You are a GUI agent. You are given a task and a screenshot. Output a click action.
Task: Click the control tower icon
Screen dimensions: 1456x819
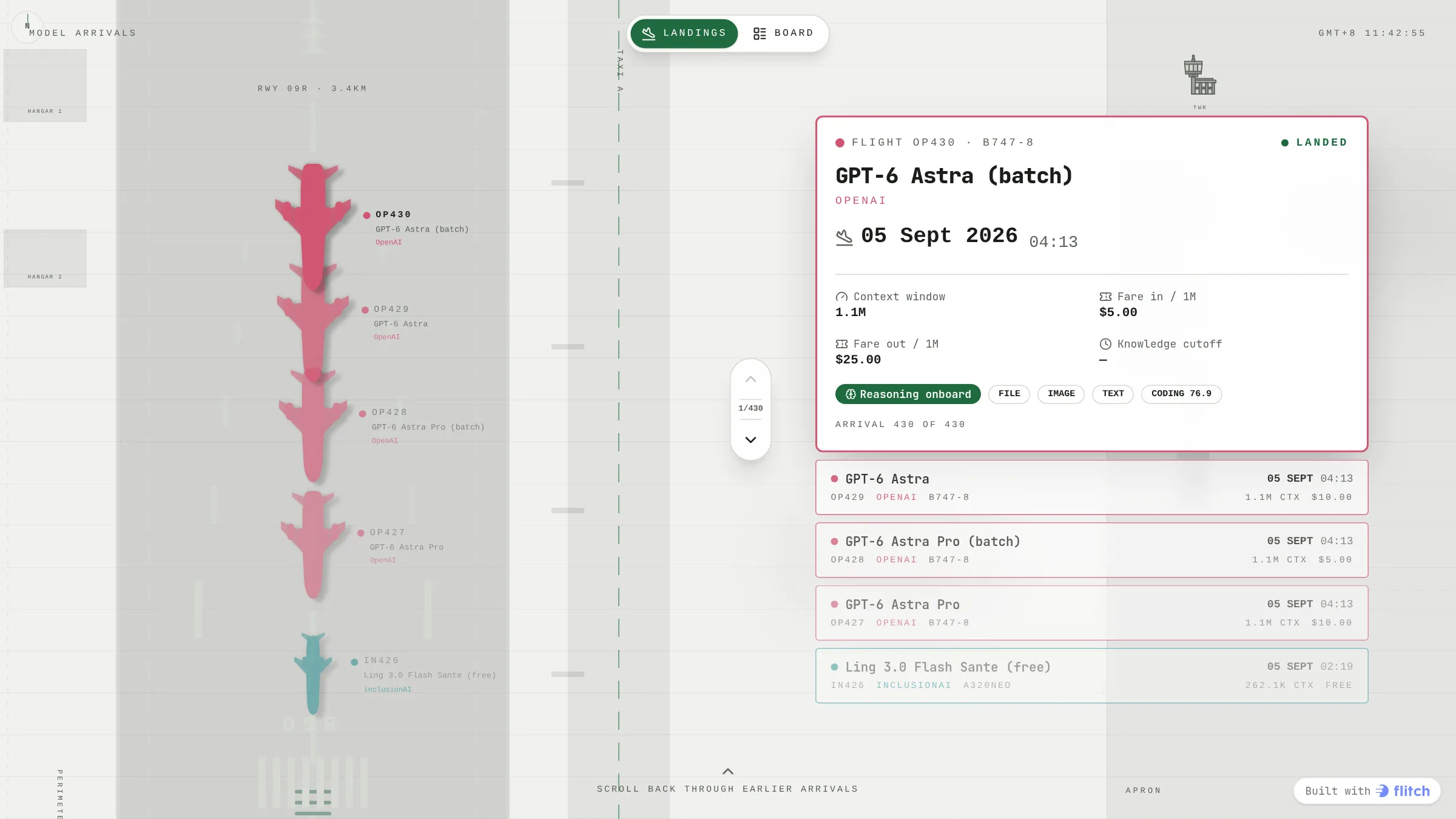[x=1200, y=75]
